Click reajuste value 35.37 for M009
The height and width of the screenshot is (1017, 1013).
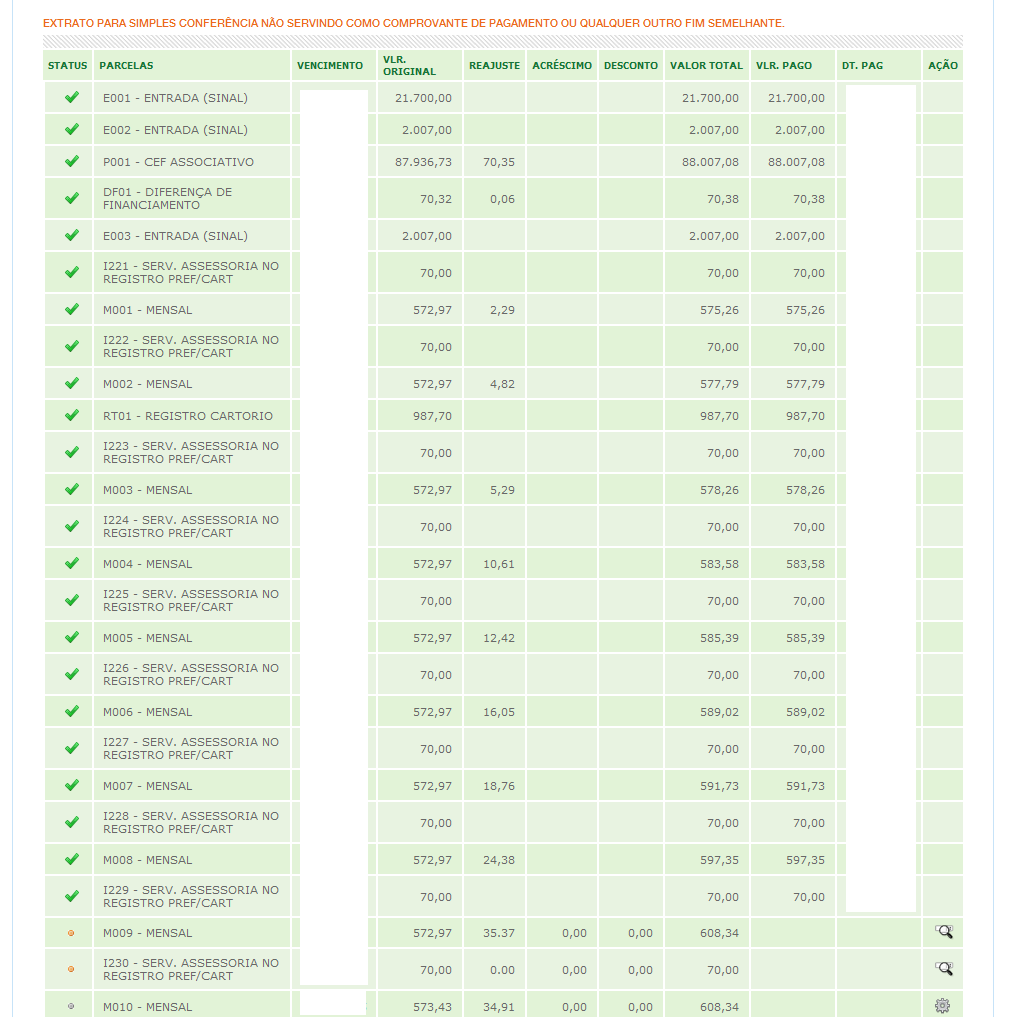coord(499,933)
